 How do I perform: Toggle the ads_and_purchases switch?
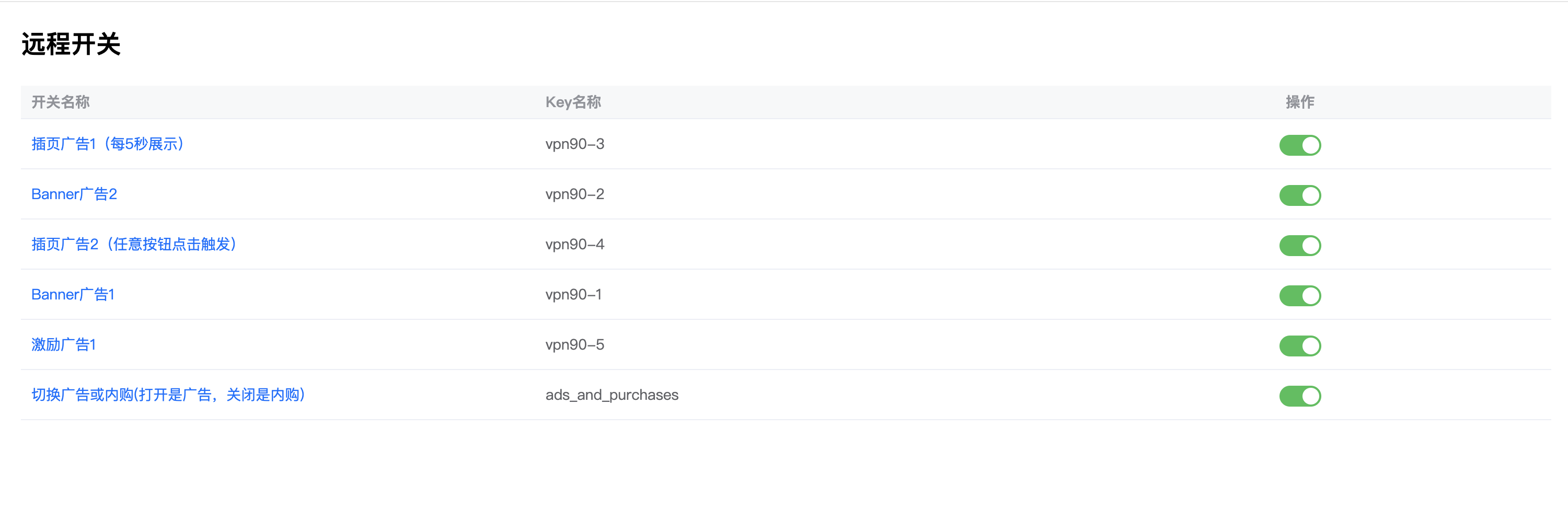tap(1299, 396)
